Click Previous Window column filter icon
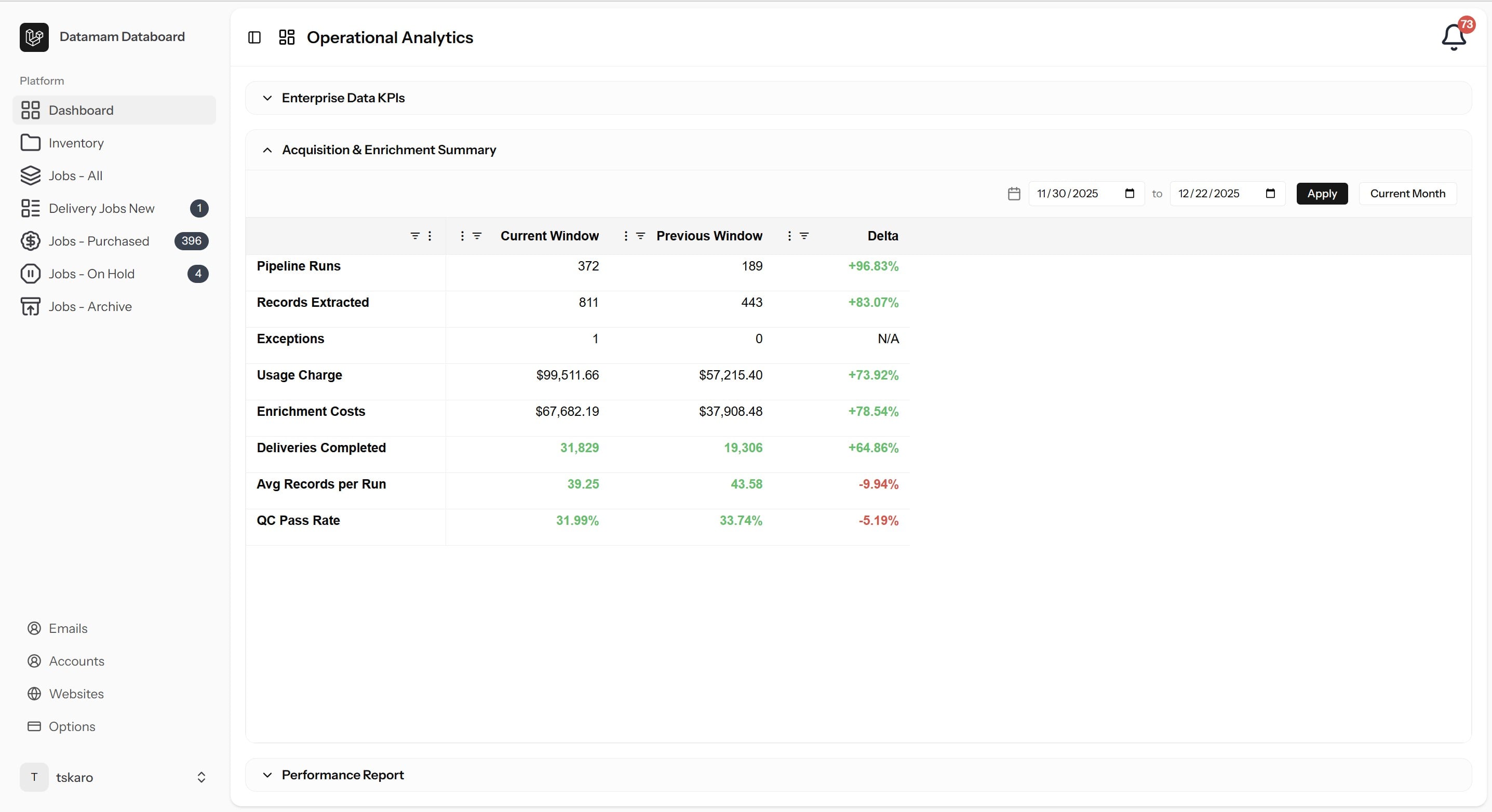Viewport: 1492px width, 812px height. (641, 236)
